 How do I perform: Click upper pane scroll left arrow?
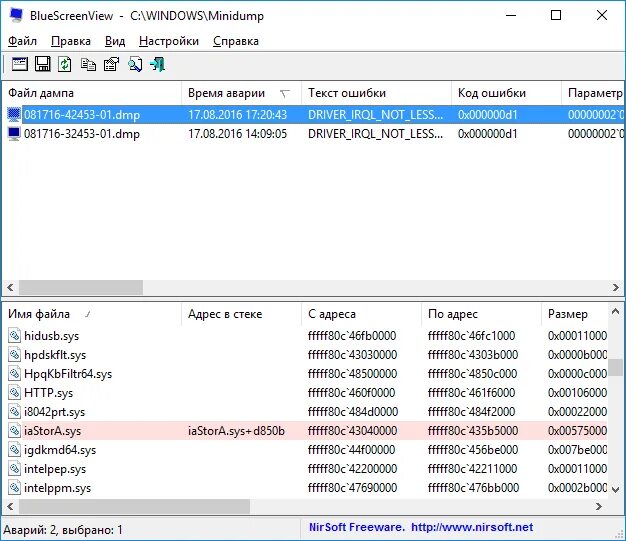(x=10, y=287)
